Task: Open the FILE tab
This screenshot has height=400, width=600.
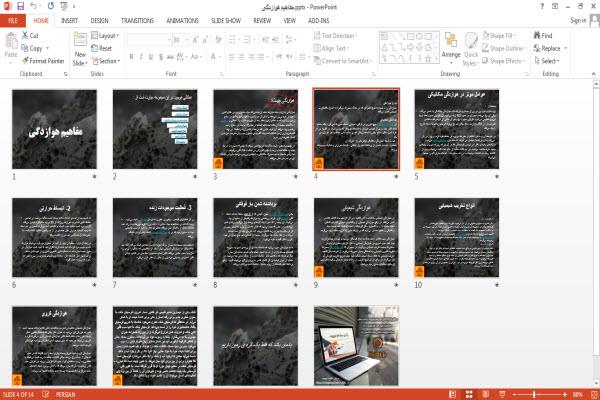Action: (x=13, y=21)
